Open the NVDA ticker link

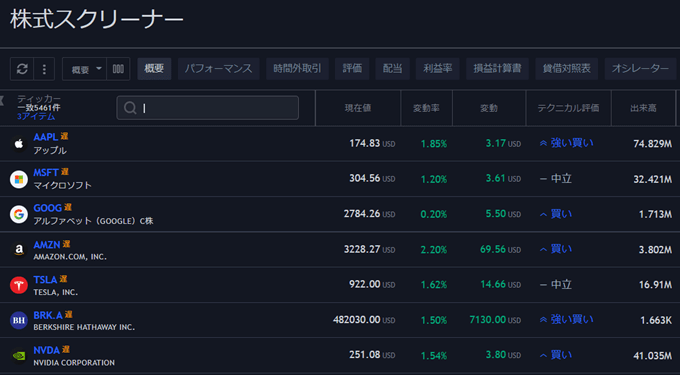point(46,350)
